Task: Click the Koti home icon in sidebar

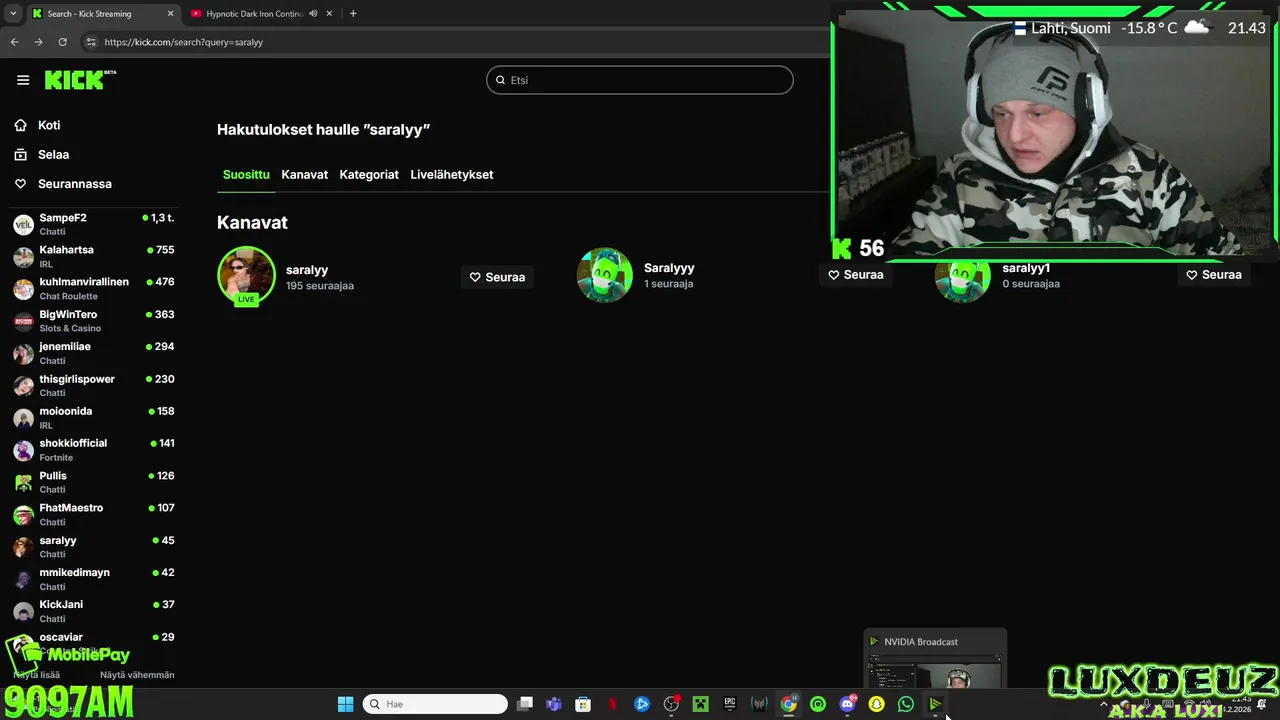Action: (20, 125)
